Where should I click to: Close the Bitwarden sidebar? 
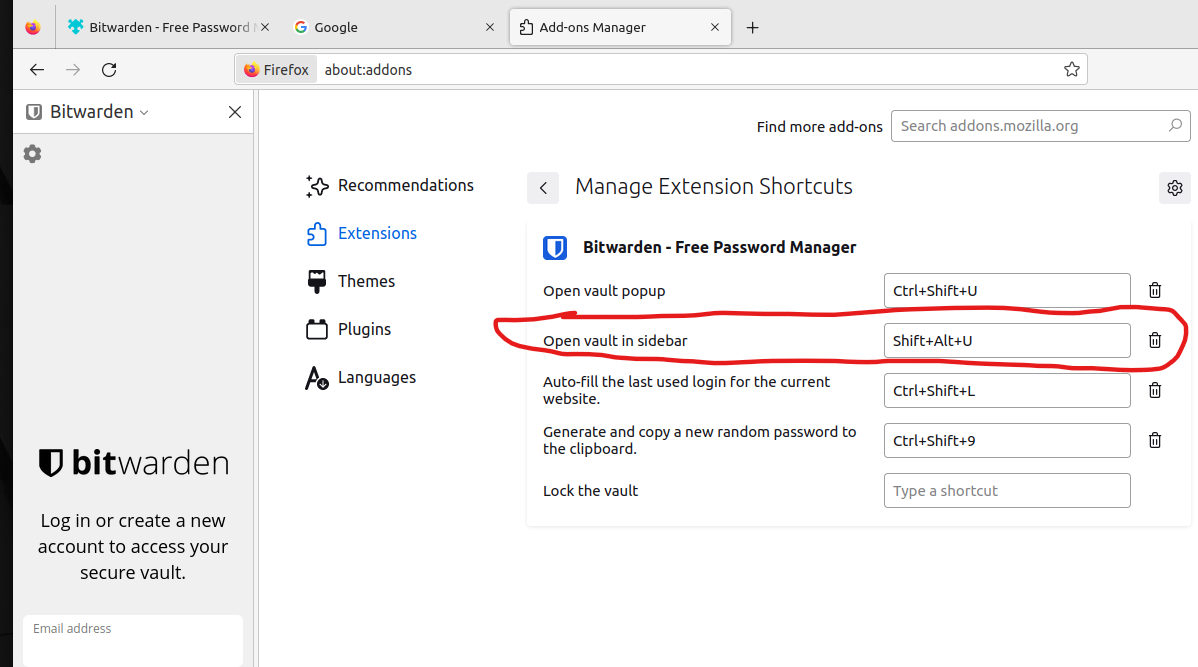[235, 112]
